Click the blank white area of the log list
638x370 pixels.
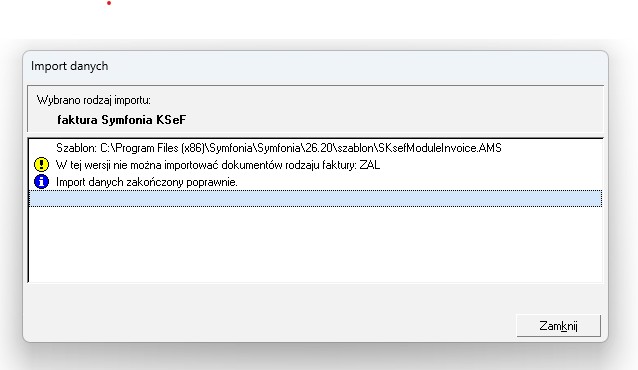coord(315,244)
